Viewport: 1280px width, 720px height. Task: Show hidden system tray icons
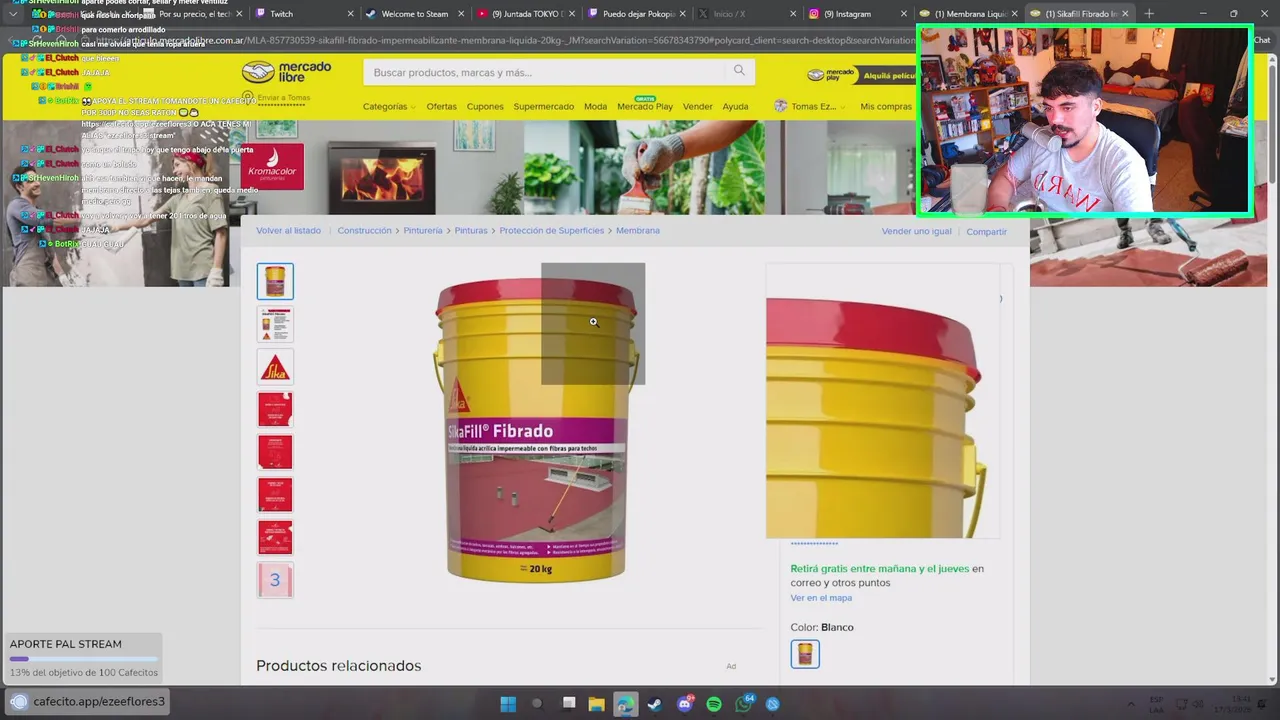click(x=1131, y=704)
